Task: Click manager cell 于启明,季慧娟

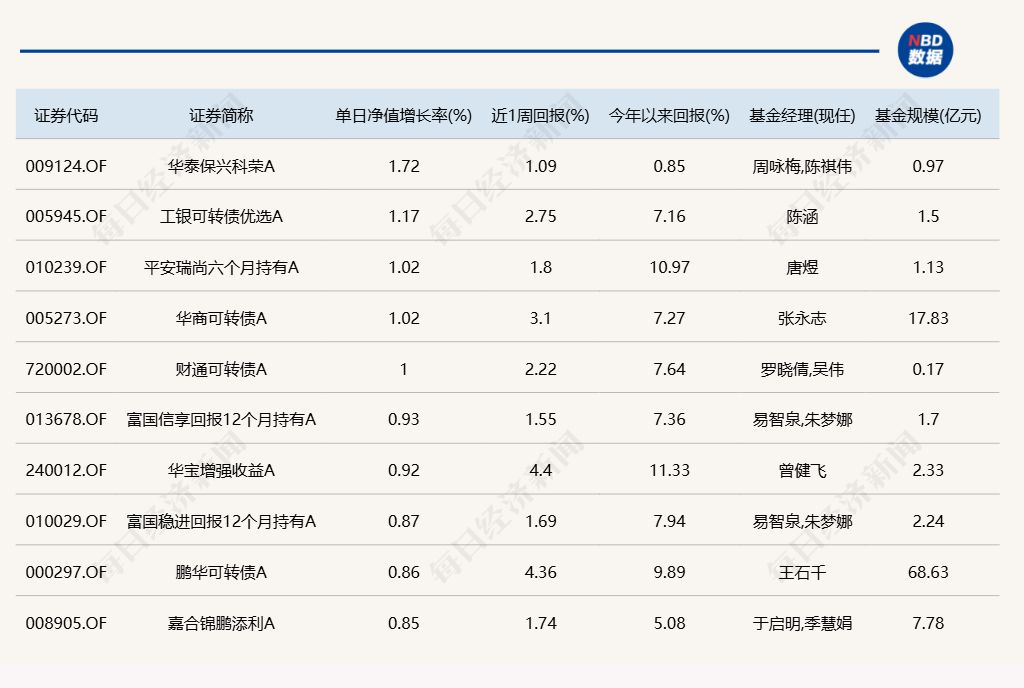Action: coord(802,623)
